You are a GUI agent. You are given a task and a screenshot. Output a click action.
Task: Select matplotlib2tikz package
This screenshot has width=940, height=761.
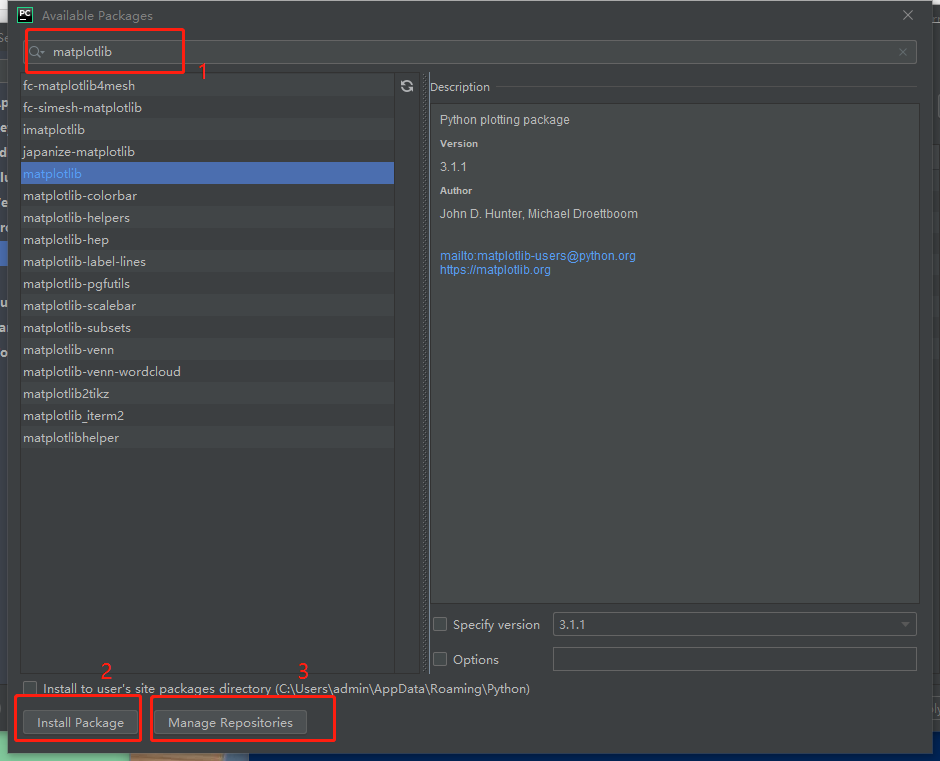pos(207,393)
